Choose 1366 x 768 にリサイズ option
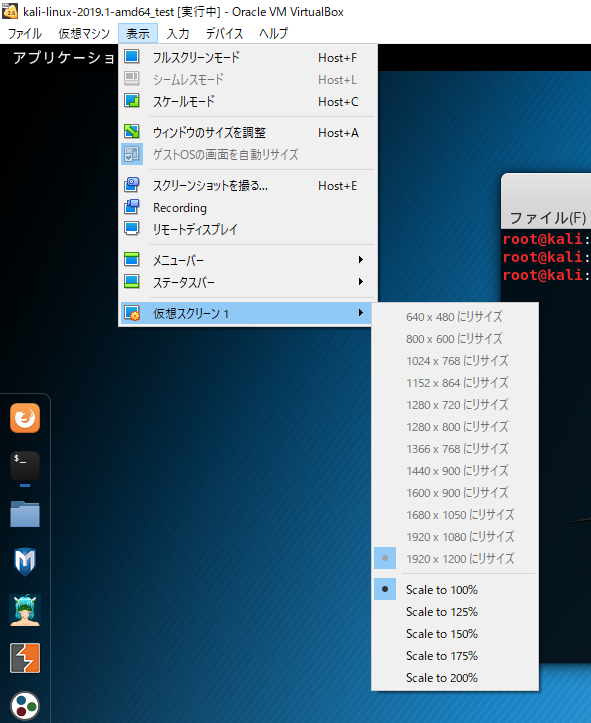Viewport: 591px width, 723px height. click(x=455, y=448)
